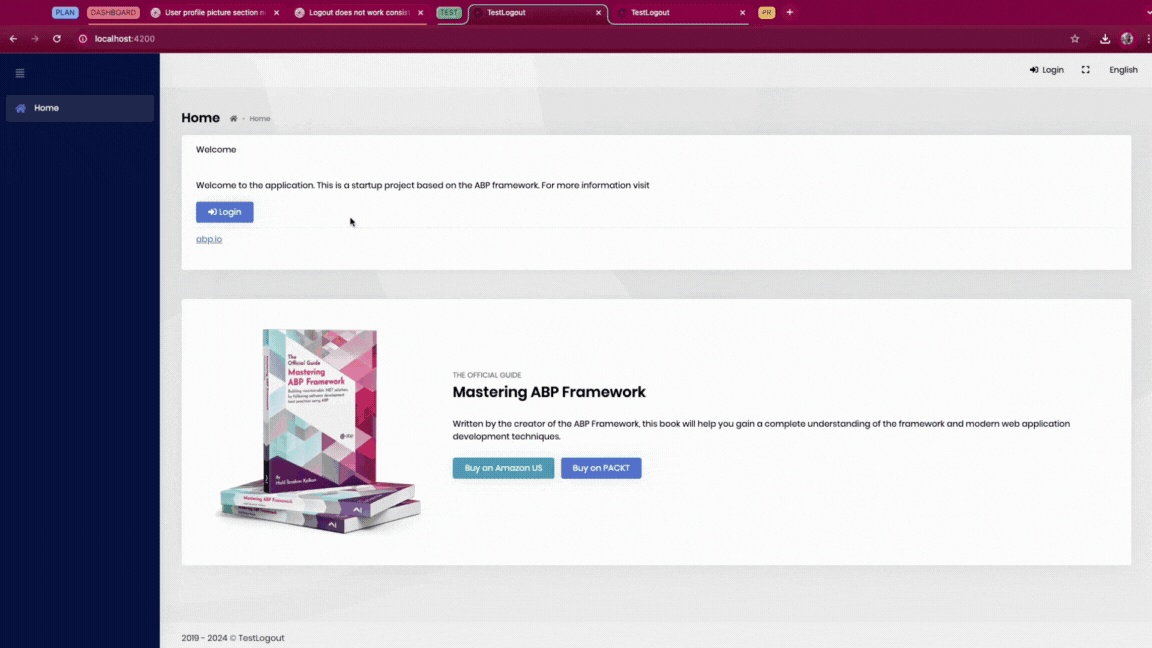Click the home breadcrumb icon
The width and height of the screenshot is (1152, 648).
234,118
